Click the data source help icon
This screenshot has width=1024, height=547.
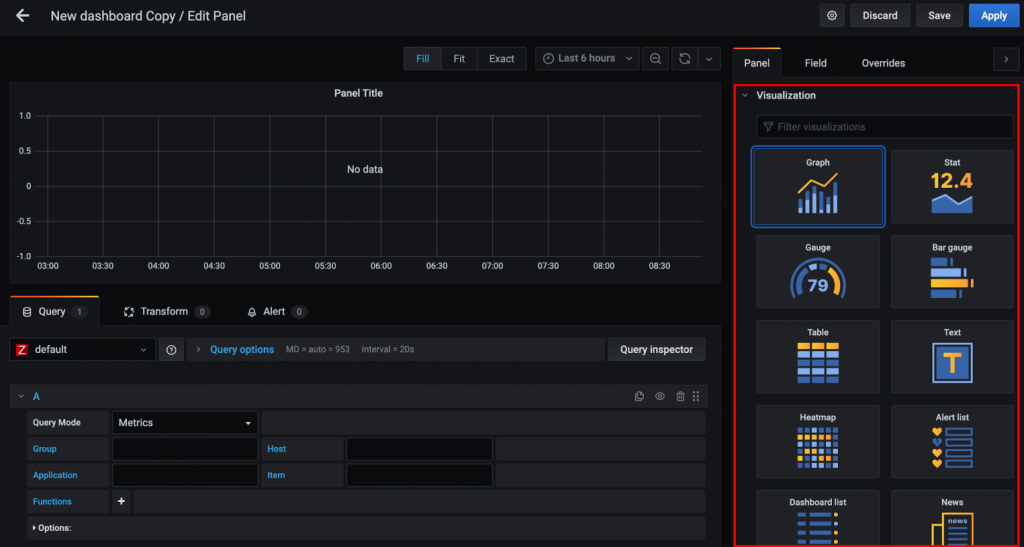tap(171, 350)
